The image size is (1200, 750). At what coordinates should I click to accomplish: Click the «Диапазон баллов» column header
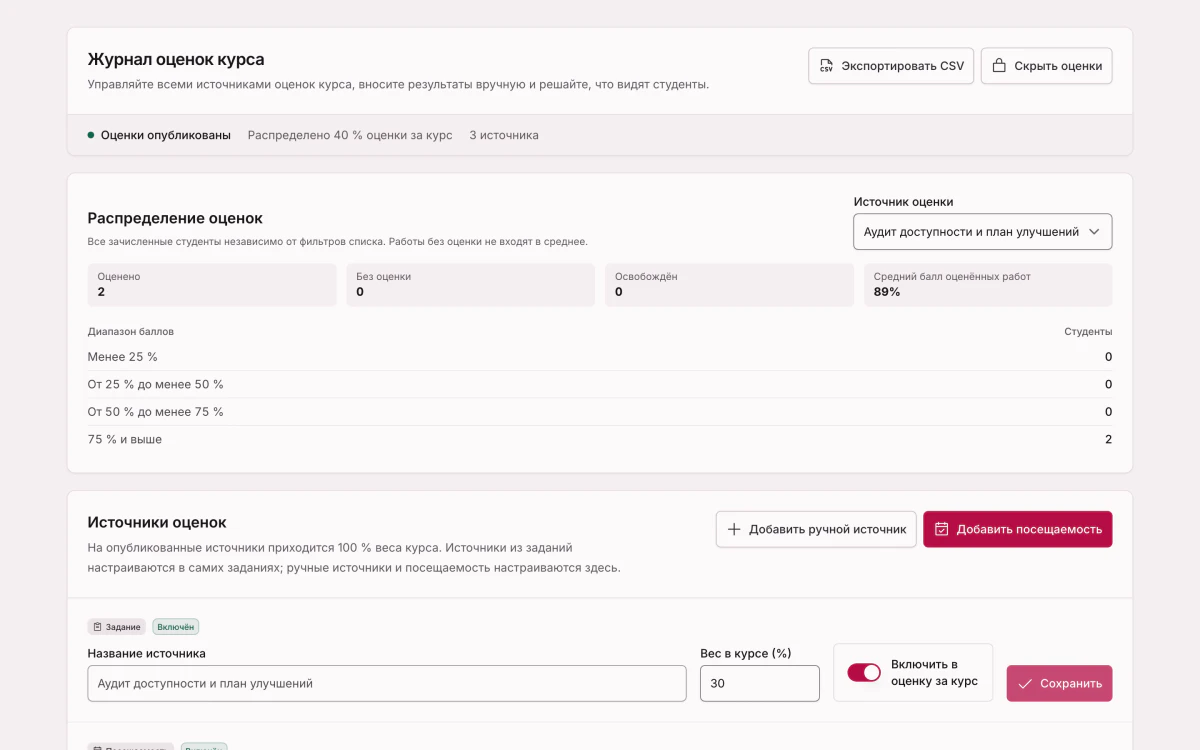[x=131, y=331]
